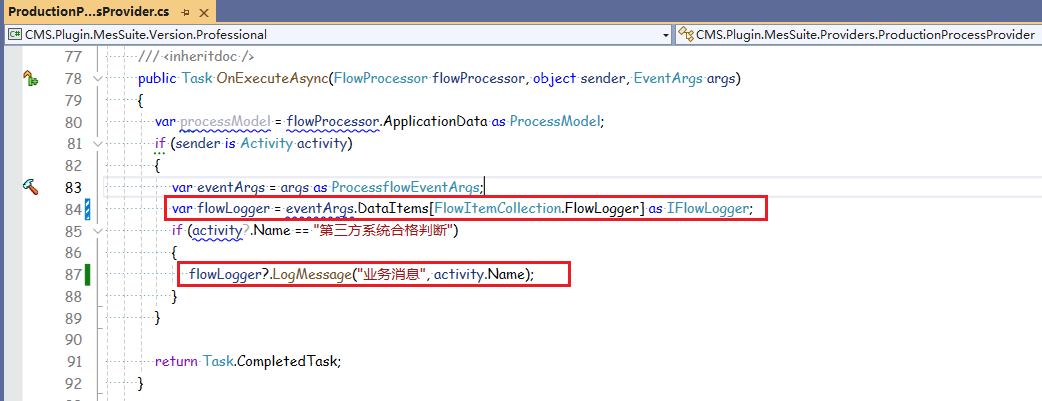Click the bookmark marker beside line 84
Screen dimensions: 1042x401
point(88,209)
